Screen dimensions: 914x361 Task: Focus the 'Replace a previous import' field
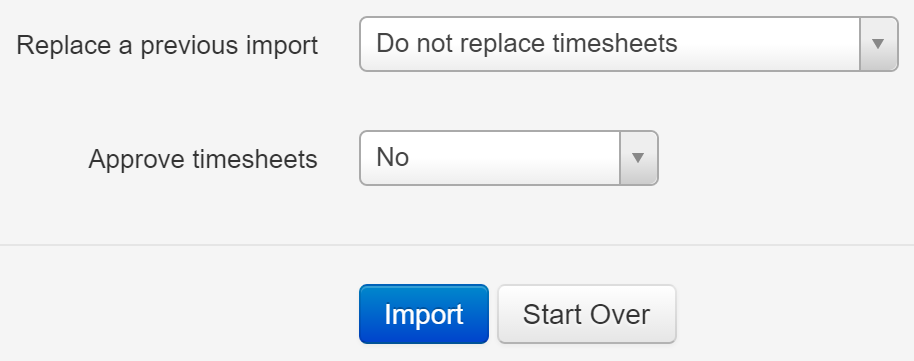pos(628,44)
